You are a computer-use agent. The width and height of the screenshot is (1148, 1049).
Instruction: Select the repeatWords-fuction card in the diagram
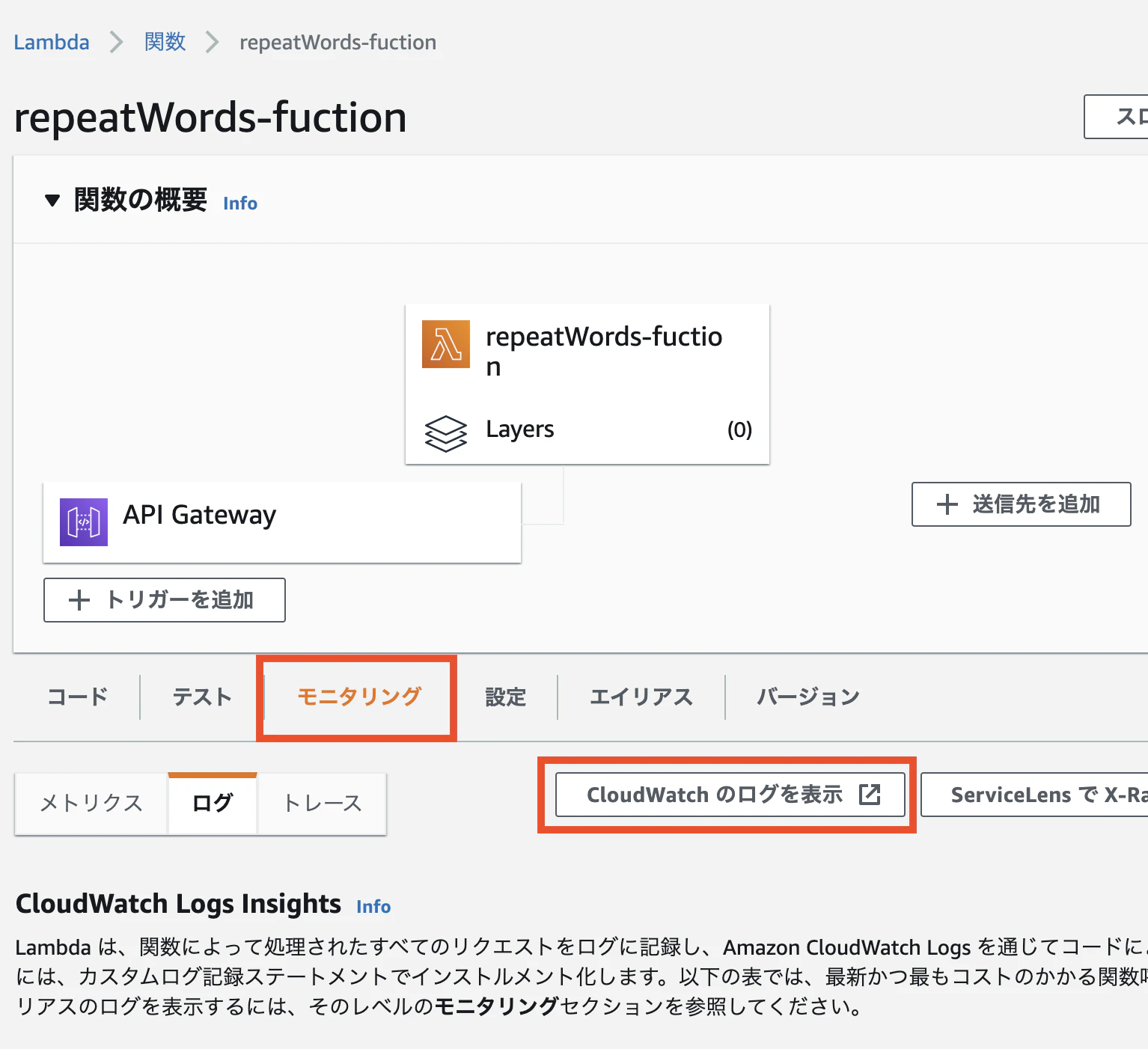587,384
